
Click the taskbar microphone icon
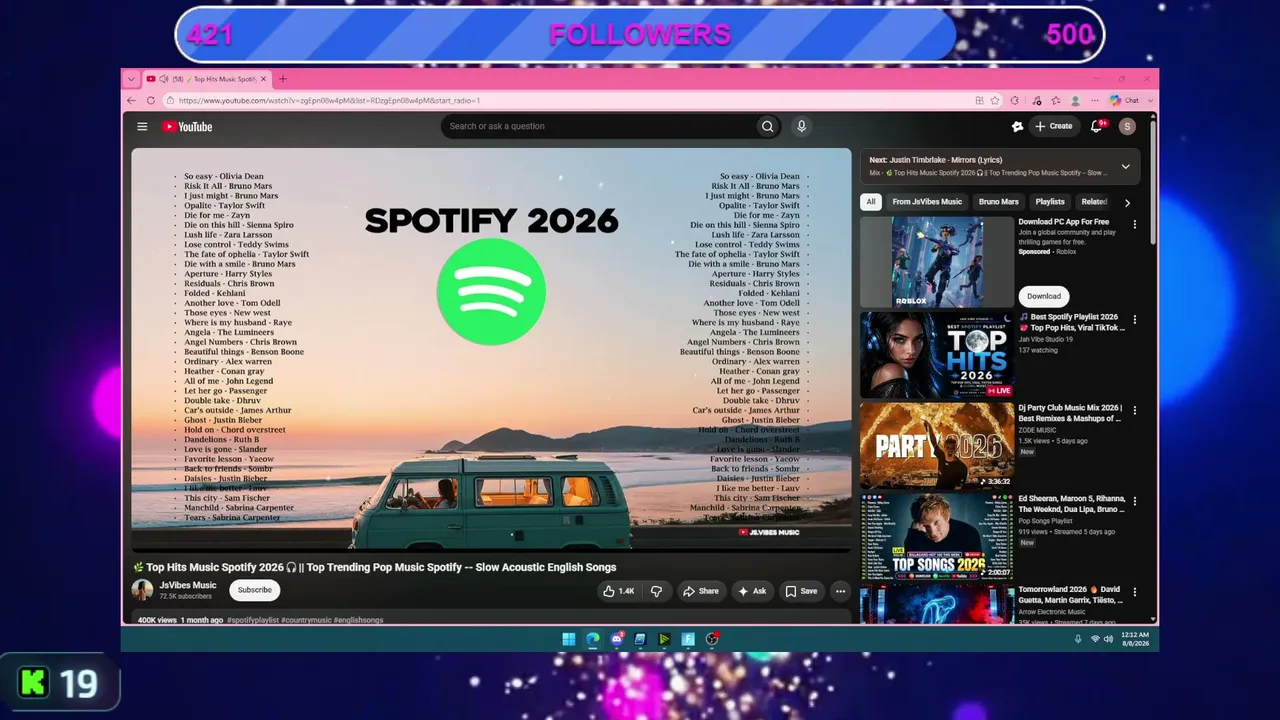point(1078,639)
